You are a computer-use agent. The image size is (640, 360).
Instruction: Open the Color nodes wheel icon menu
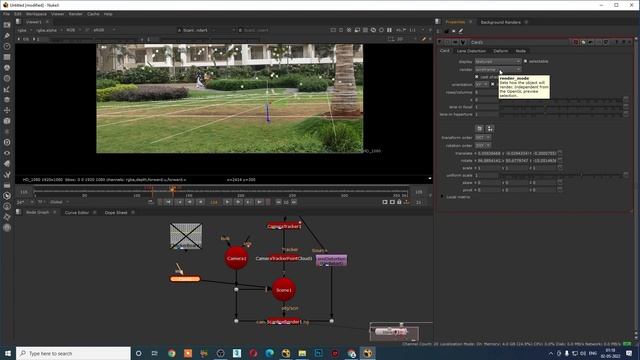(x=7, y=68)
